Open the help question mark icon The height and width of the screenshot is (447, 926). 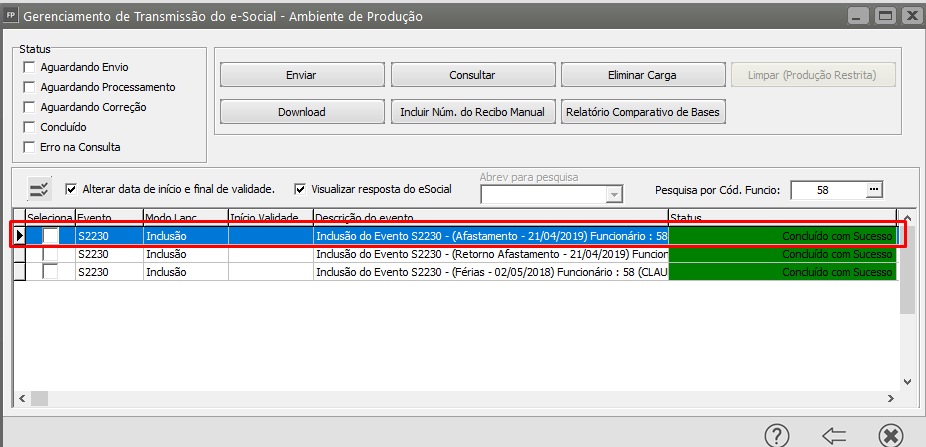tap(777, 436)
